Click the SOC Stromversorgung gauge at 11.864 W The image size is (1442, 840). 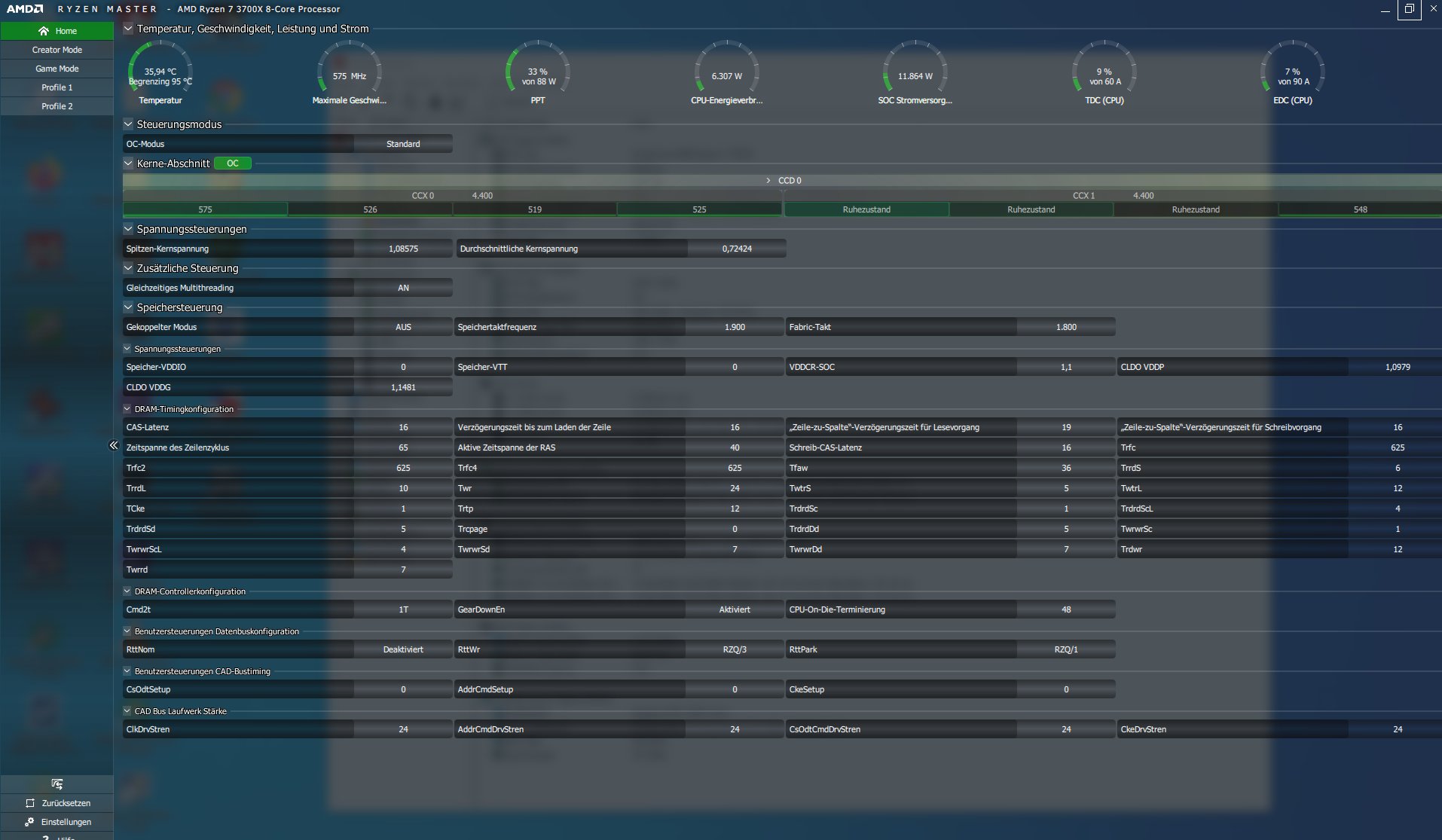[x=915, y=73]
